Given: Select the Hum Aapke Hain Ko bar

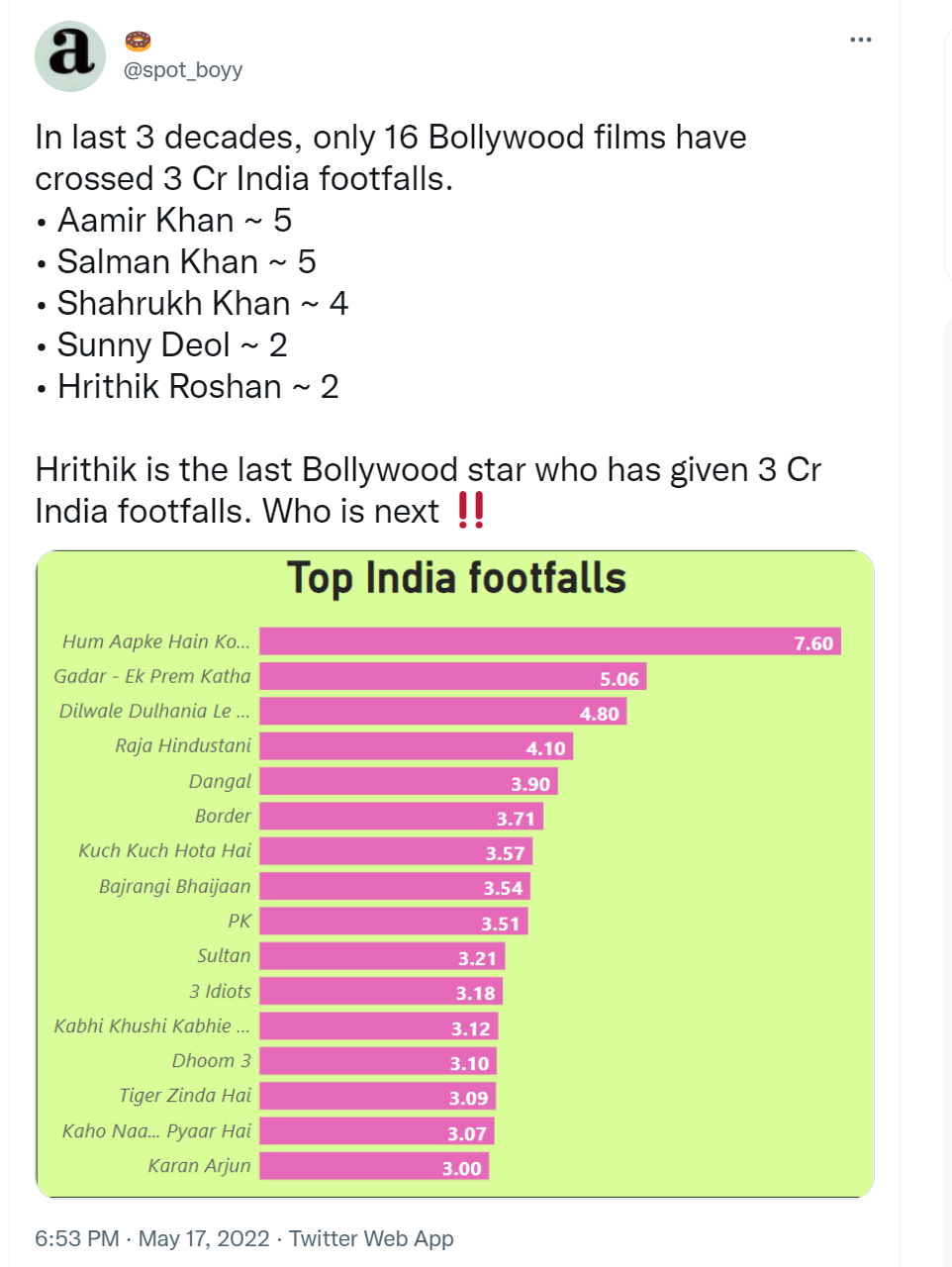Looking at the screenshot, I should pos(544,641).
